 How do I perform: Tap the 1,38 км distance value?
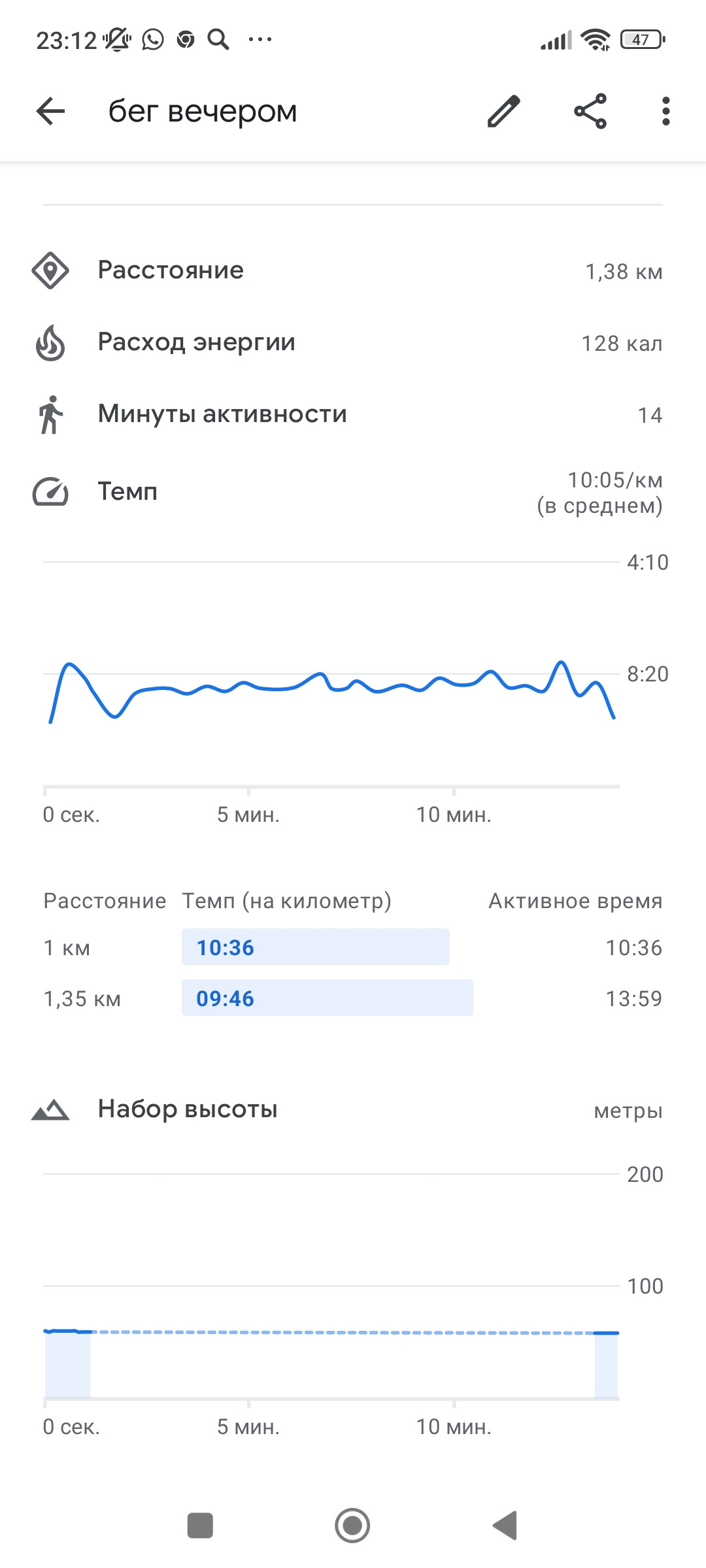coord(624,272)
